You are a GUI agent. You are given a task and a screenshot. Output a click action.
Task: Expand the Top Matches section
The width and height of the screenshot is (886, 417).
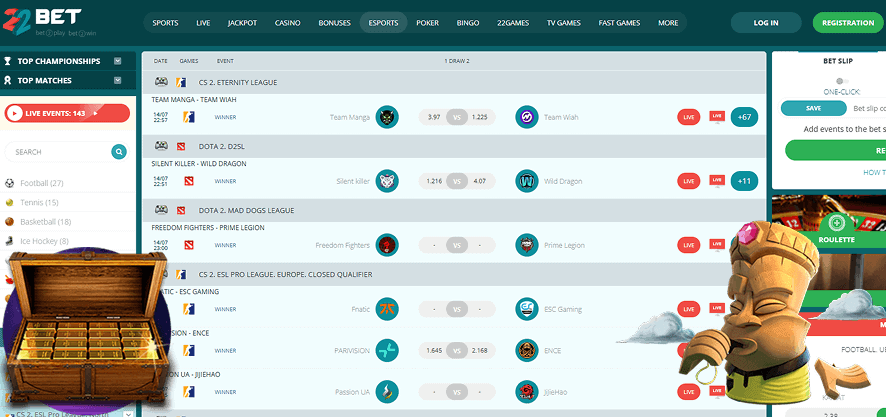[118, 80]
